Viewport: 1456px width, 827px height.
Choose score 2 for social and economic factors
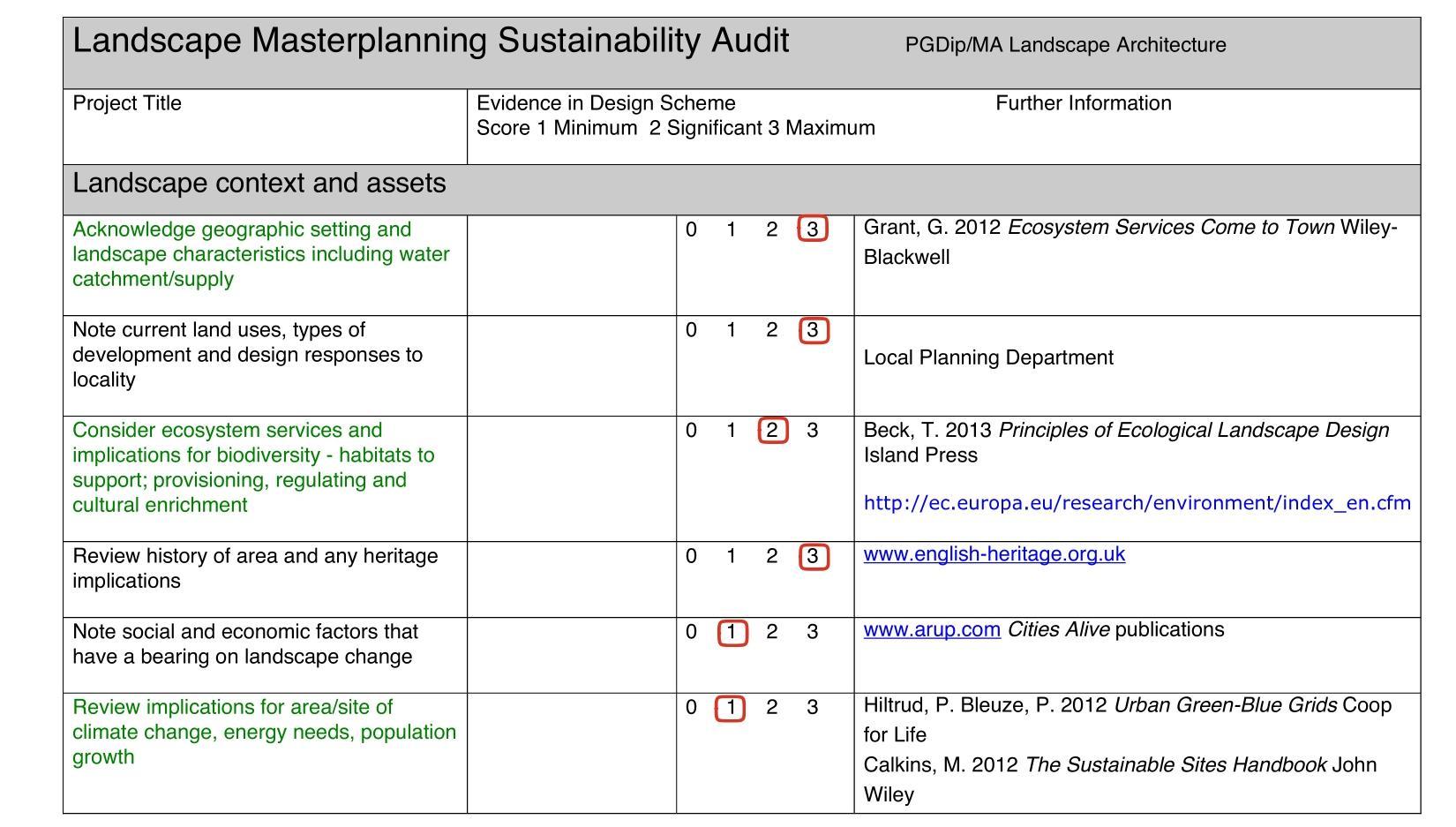(772, 632)
